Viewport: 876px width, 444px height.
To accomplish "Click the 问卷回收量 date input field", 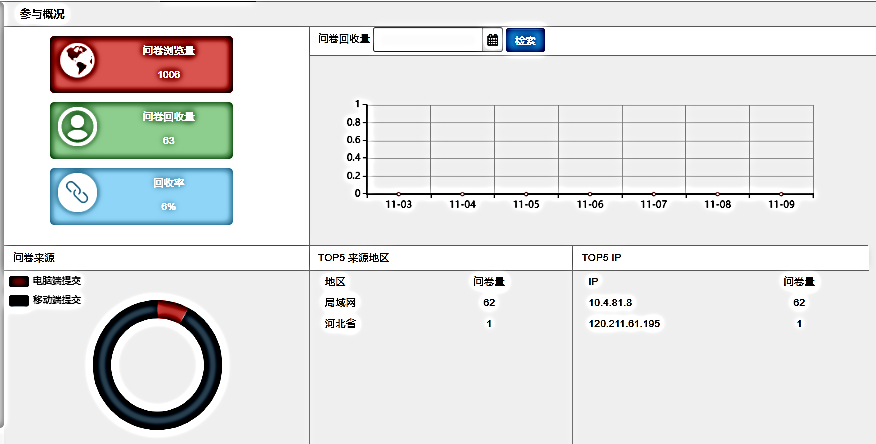I will (x=428, y=40).
